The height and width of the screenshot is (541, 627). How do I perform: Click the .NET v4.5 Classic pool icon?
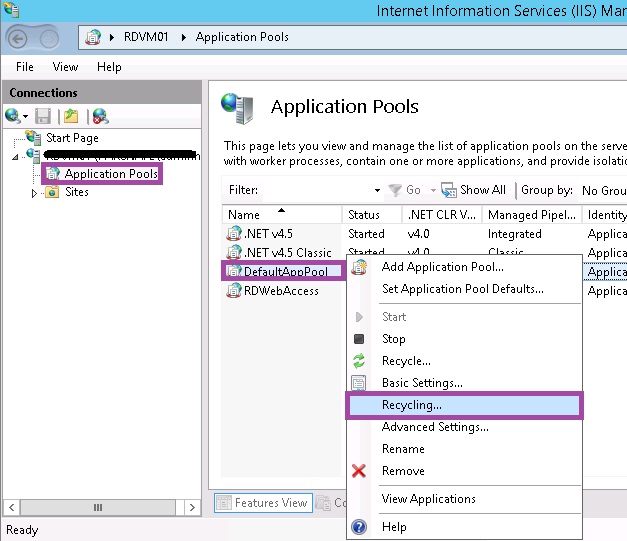(234, 252)
